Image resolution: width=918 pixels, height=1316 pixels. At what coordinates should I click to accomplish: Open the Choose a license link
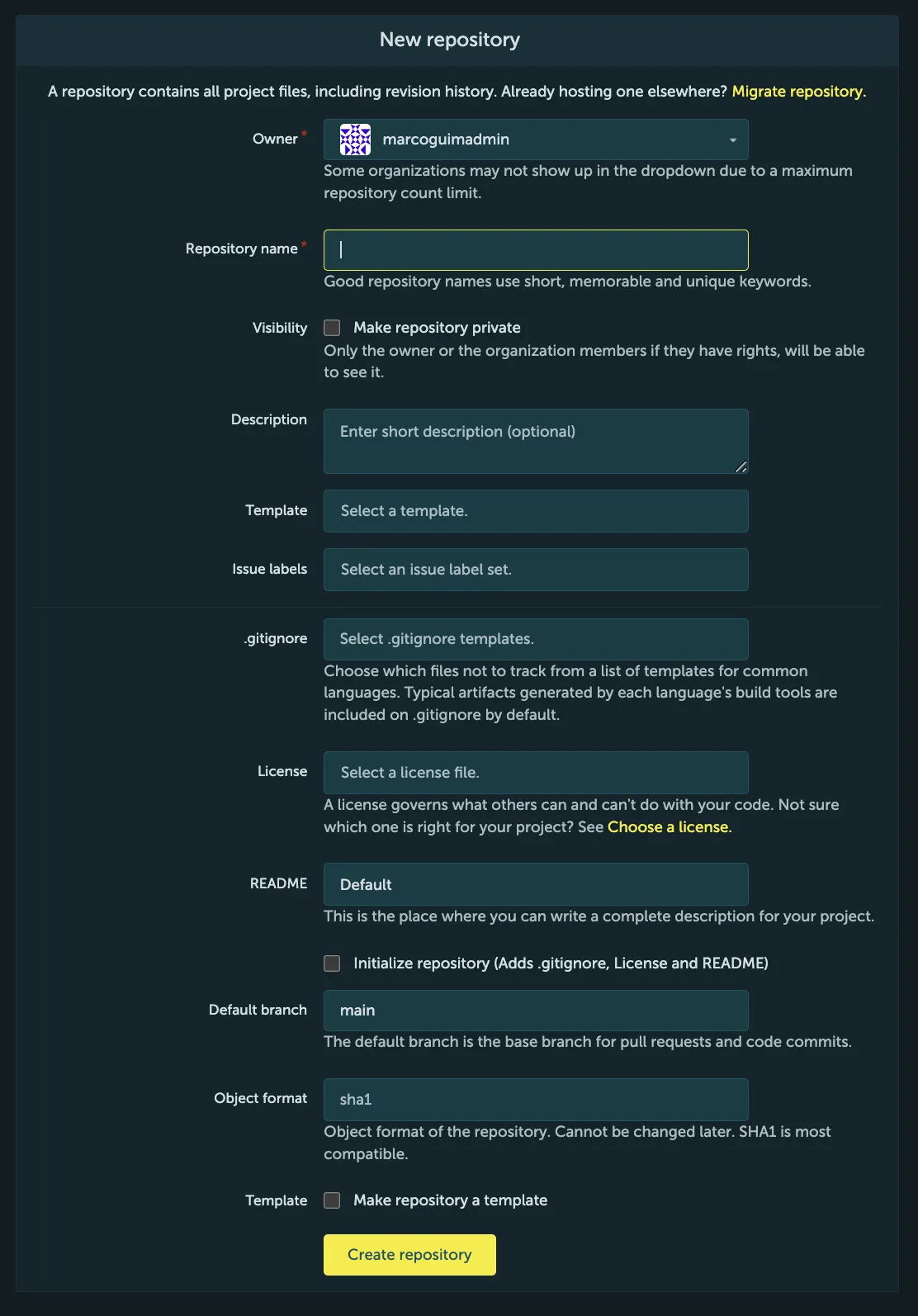669,827
